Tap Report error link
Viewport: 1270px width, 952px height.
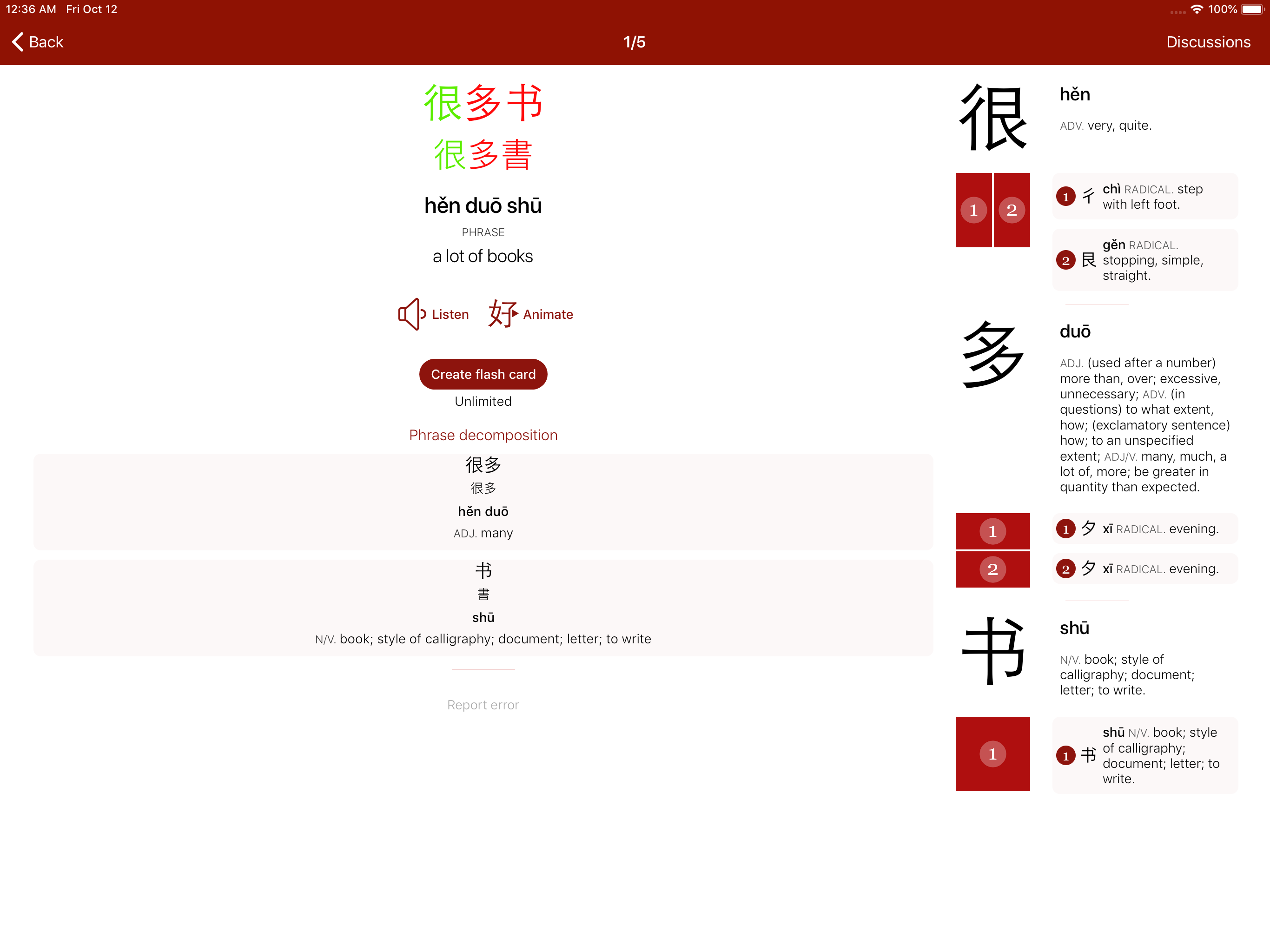tap(483, 705)
